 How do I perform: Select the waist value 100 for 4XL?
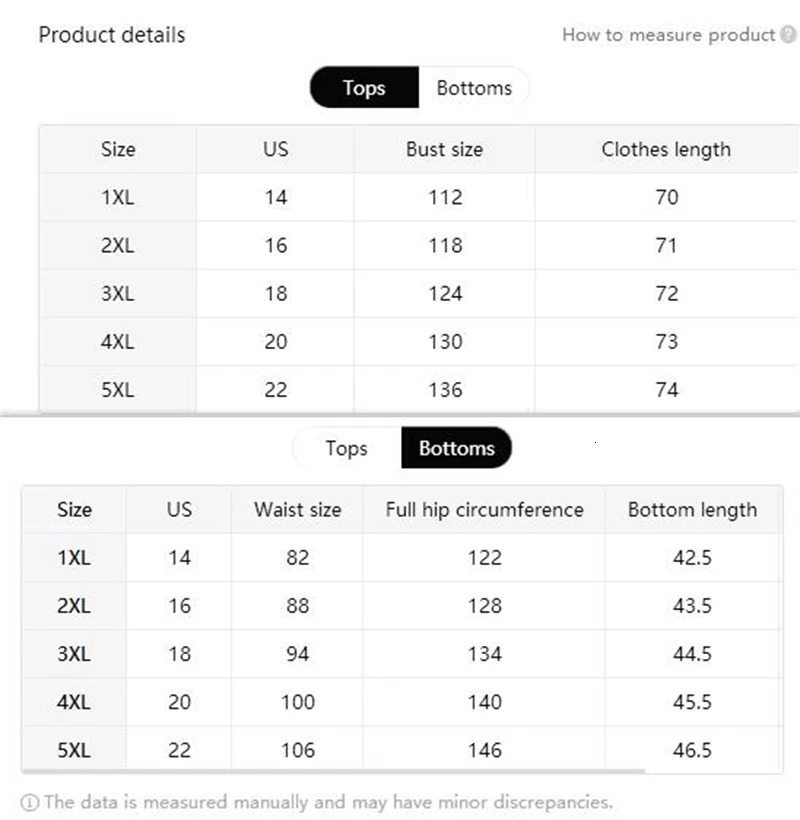[x=296, y=701]
